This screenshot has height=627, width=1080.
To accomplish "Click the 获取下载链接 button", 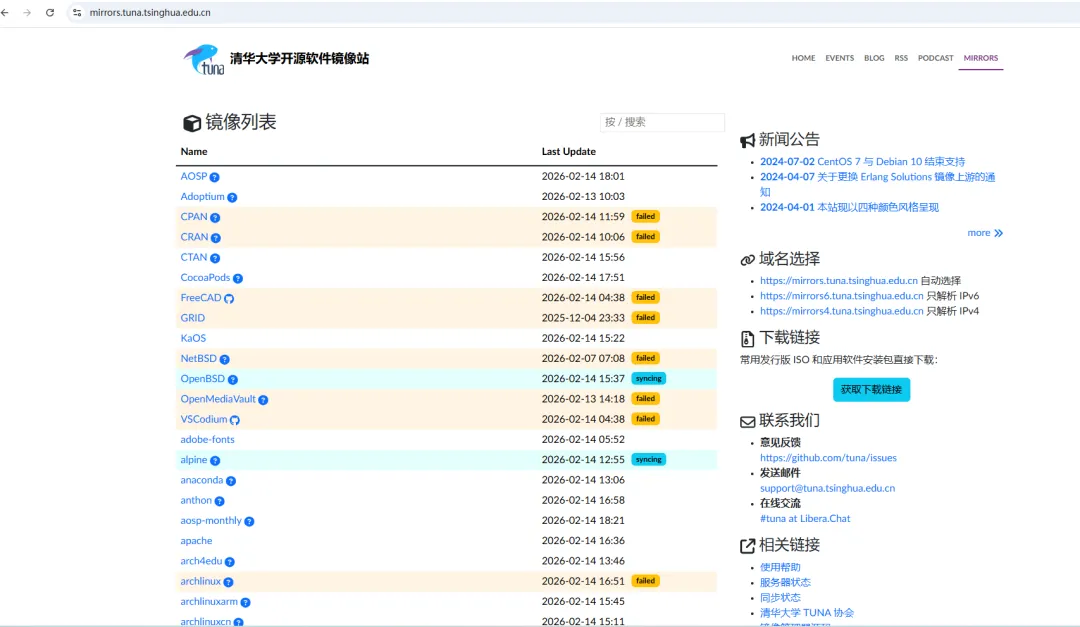I will coord(871,389).
